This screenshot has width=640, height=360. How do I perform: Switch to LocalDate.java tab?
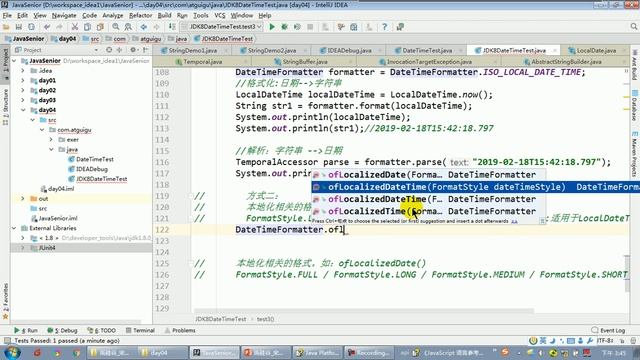pos(596,50)
